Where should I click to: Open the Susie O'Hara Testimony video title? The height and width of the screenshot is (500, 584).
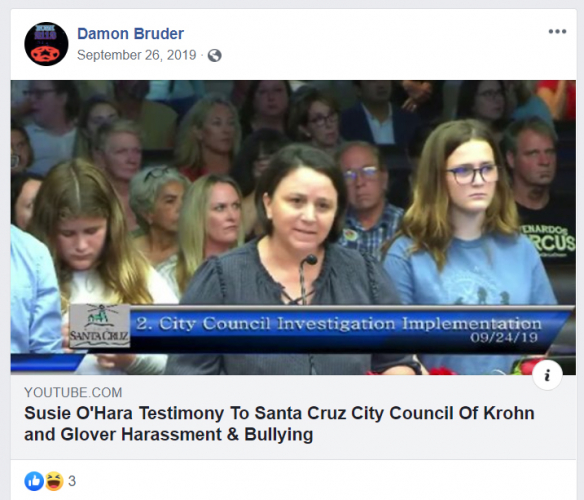coord(279,424)
